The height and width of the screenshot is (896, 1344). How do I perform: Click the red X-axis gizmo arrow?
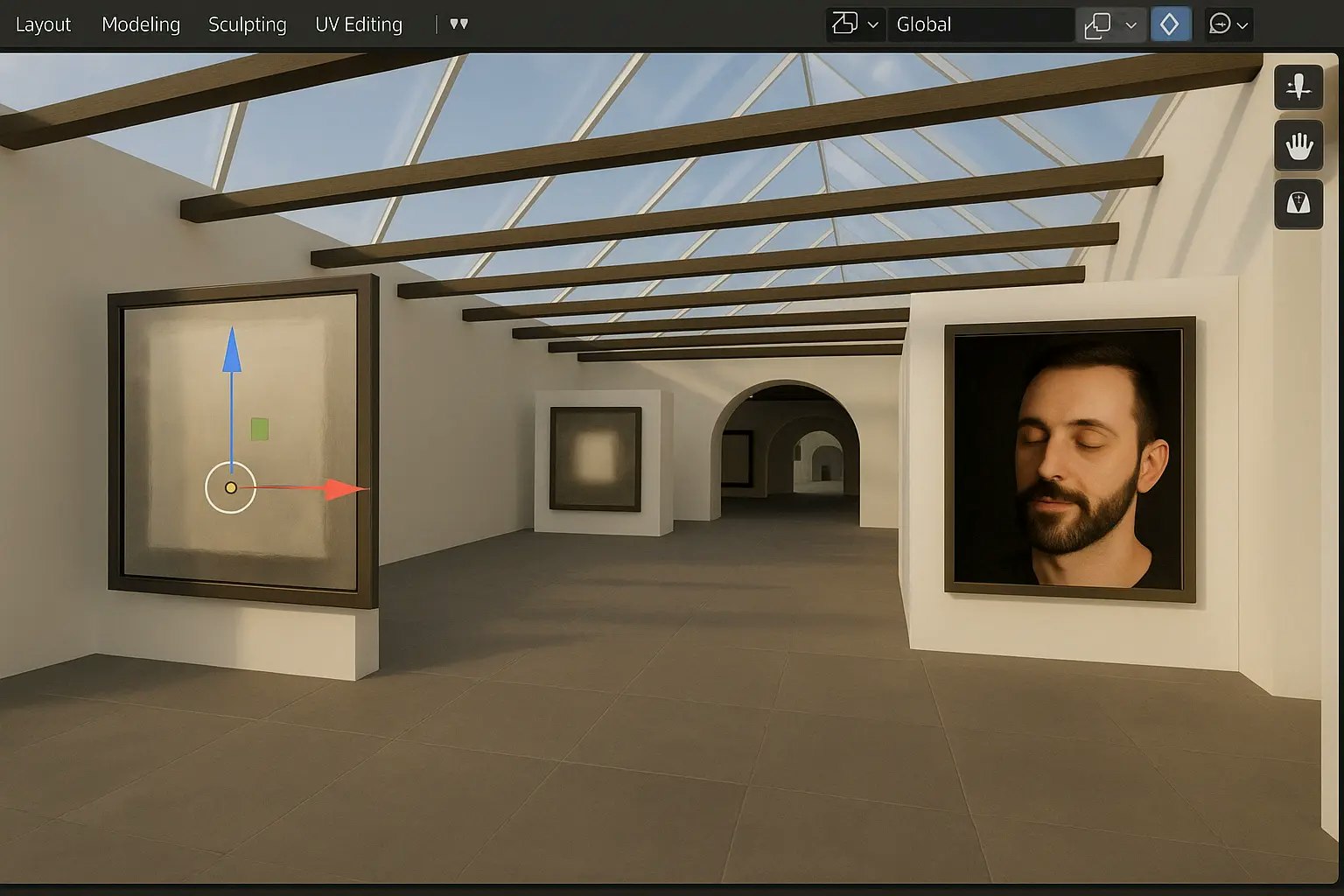click(343, 489)
